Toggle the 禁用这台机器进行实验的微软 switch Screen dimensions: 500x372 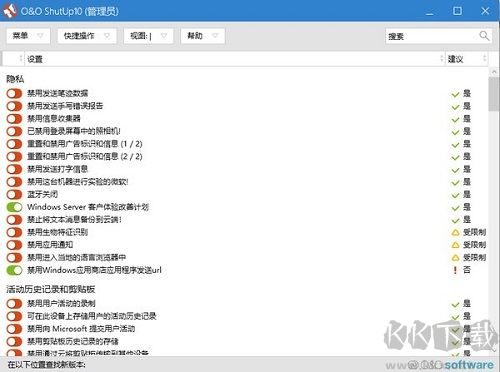coord(14,182)
